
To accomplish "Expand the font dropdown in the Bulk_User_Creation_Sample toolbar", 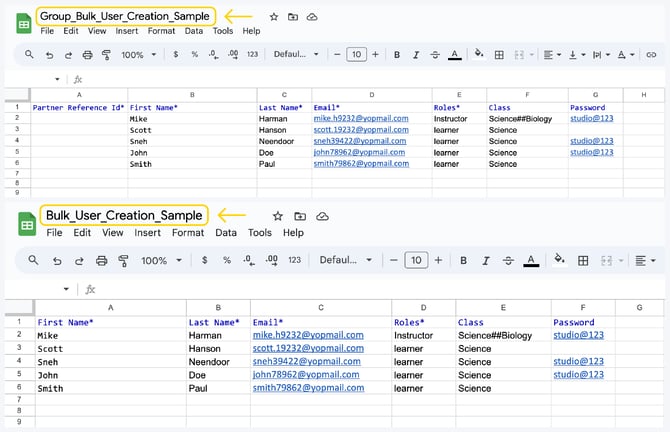I will click(346, 260).
